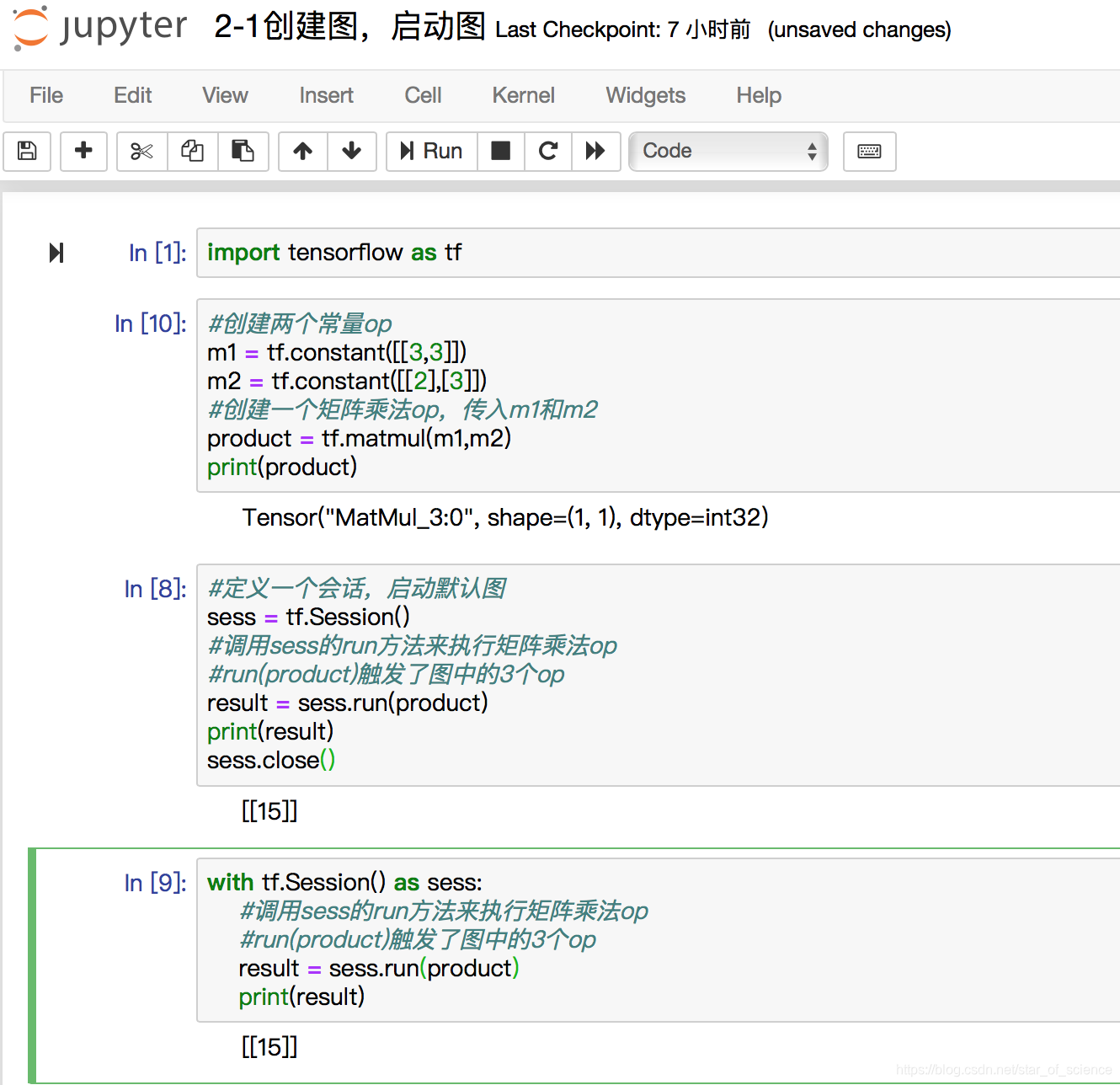The height and width of the screenshot is (1085, 1120).
Task: Open the Help menu
Action: pyautogui.click(x=759, y=95)
